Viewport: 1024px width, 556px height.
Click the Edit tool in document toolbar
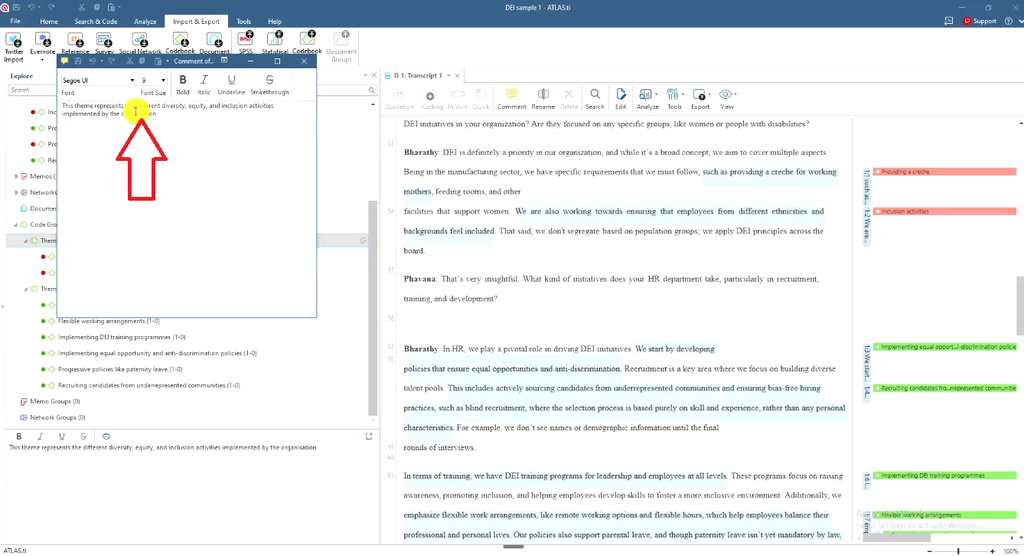click(x=620, y=99)
